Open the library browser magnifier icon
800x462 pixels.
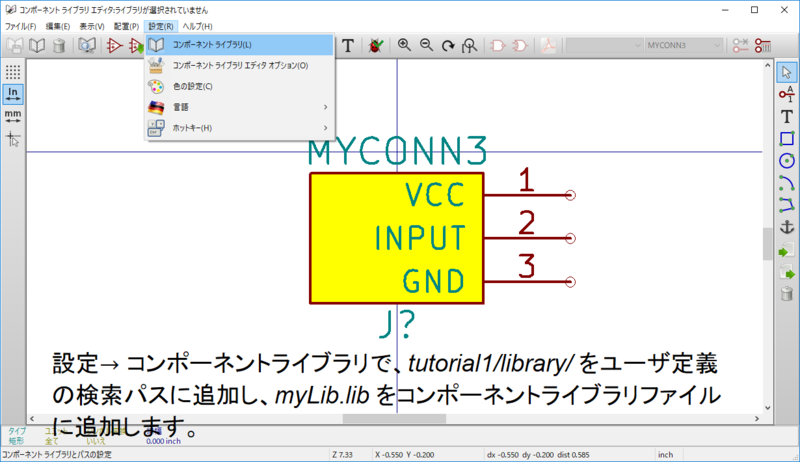click(x=87, y=45)
